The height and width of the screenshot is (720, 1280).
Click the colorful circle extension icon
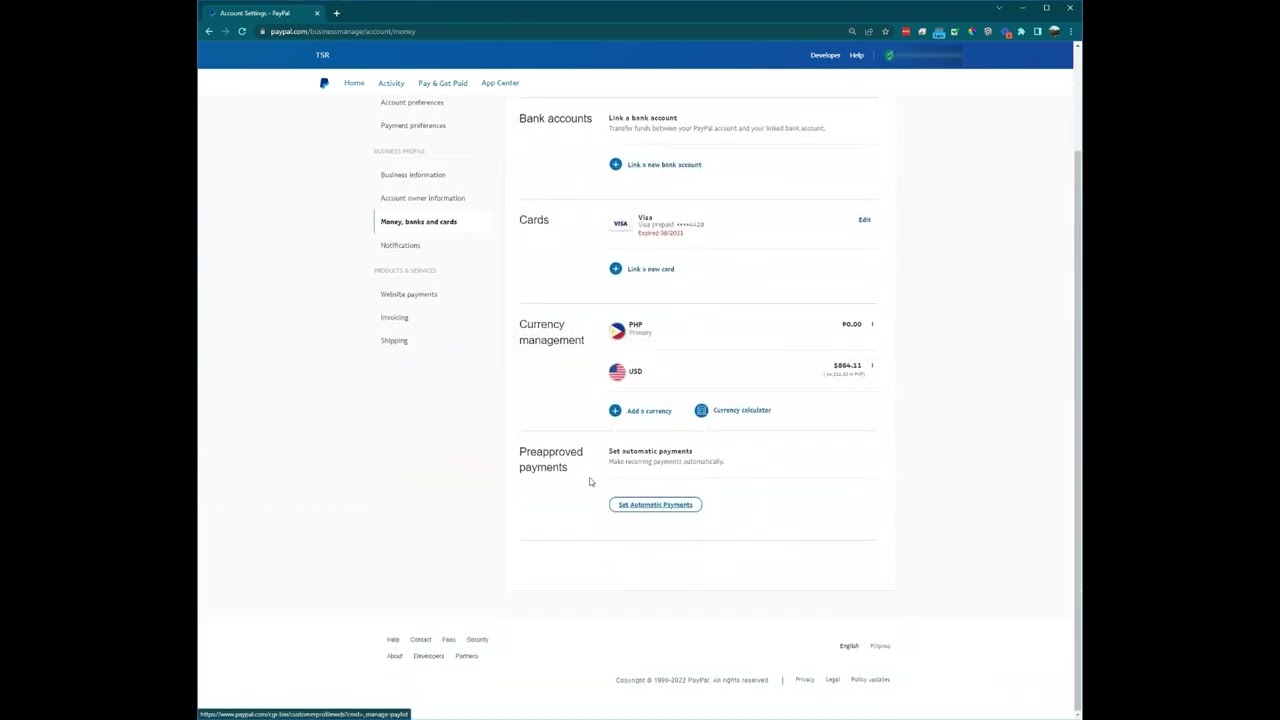click(x=972, y=32)
